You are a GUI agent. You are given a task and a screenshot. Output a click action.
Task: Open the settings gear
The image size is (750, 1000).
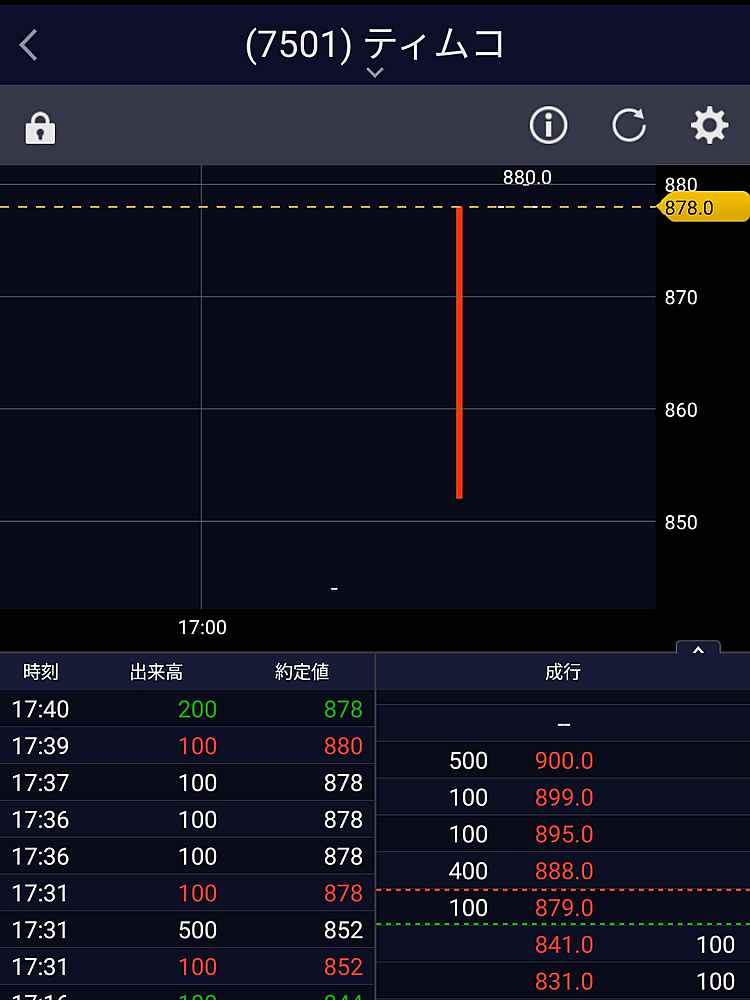tap(709, 126)
